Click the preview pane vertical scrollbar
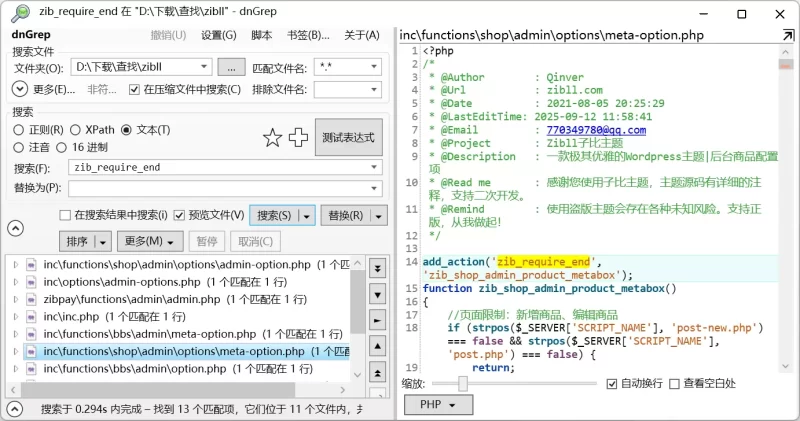800x421 pixels. point(786,208)
